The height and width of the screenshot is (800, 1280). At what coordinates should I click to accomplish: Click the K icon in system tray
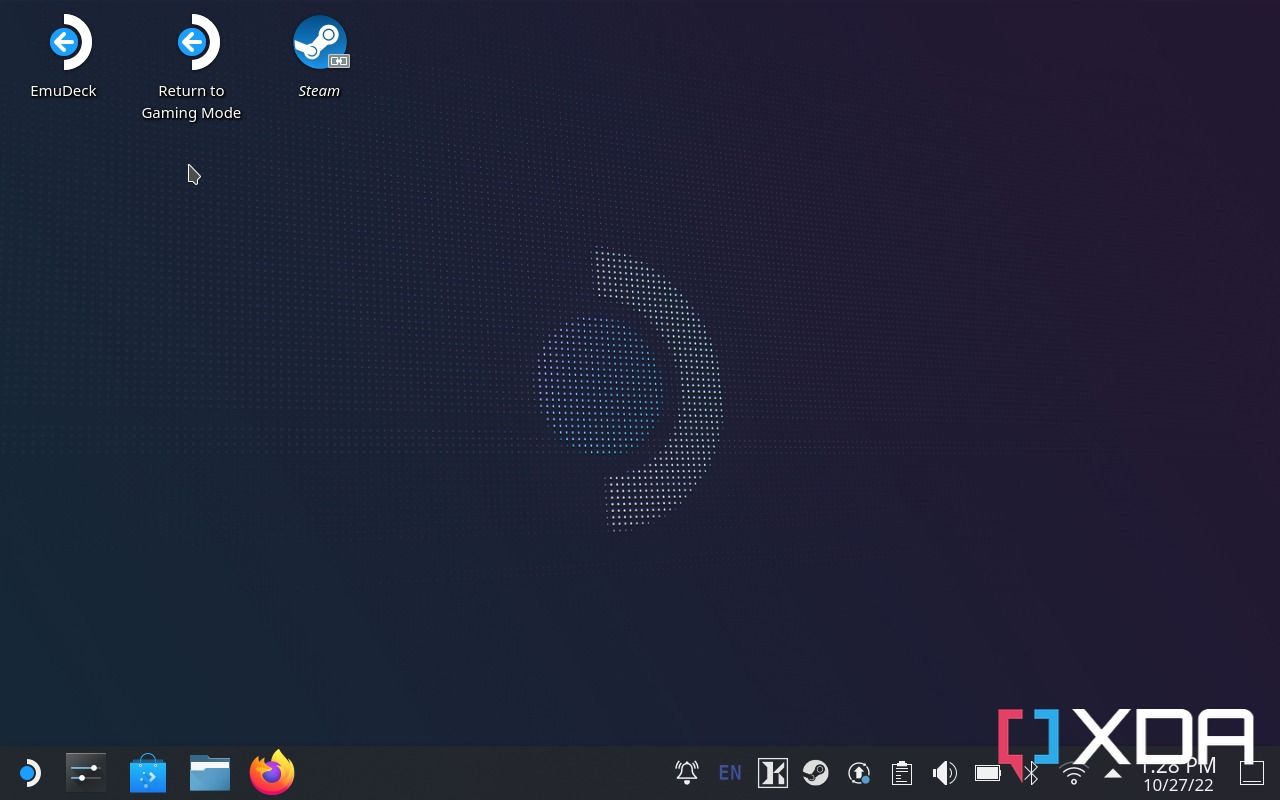point(773,773)
